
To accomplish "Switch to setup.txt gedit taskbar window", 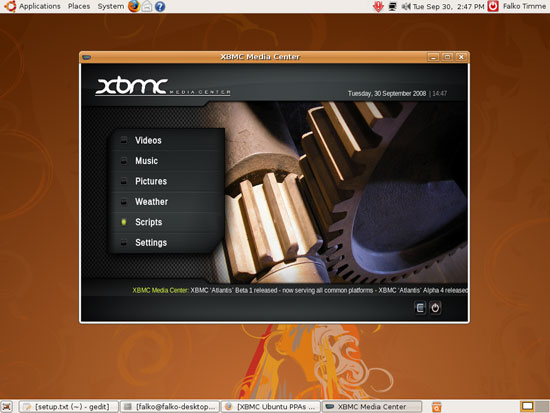I will (69, 407).
